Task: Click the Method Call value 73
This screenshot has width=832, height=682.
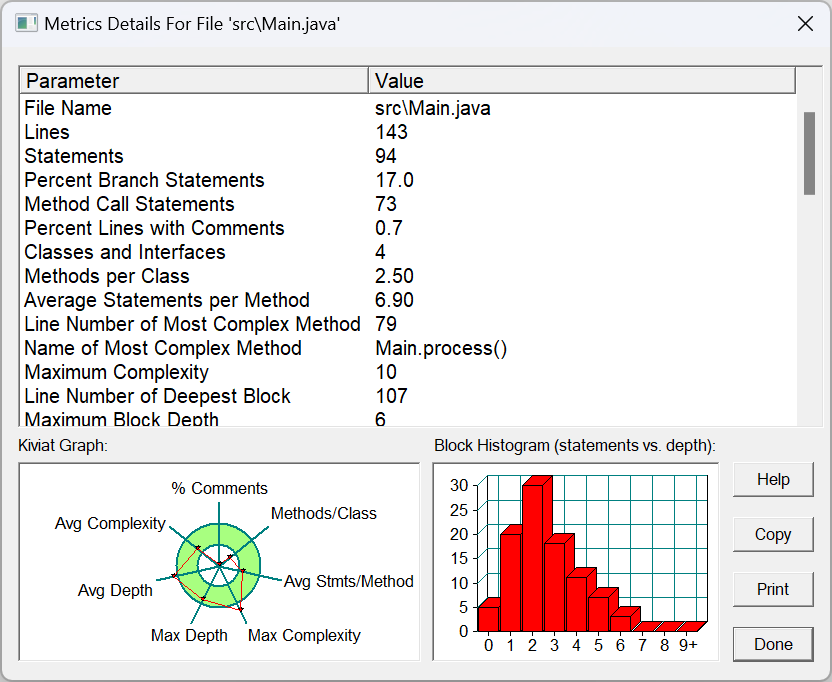Action: (386, 204)
